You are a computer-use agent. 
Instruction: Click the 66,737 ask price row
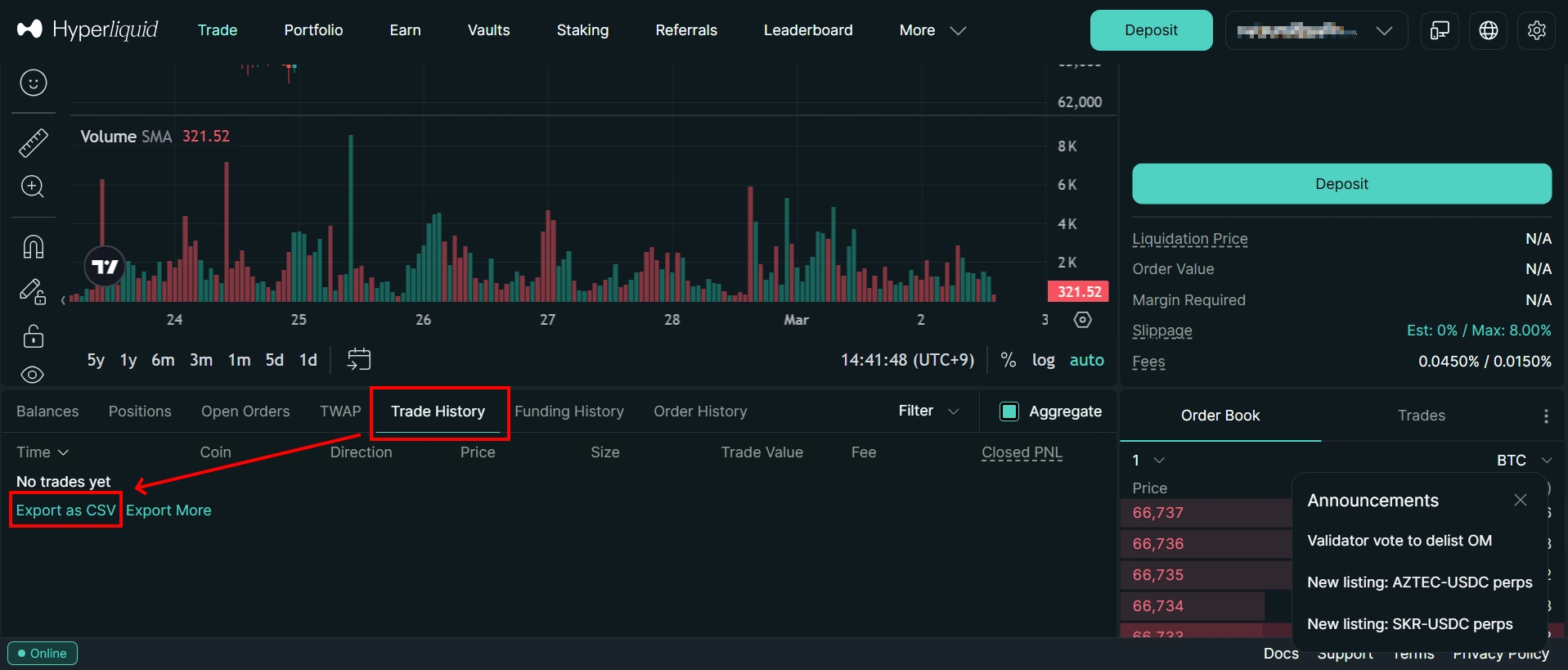1206,513
